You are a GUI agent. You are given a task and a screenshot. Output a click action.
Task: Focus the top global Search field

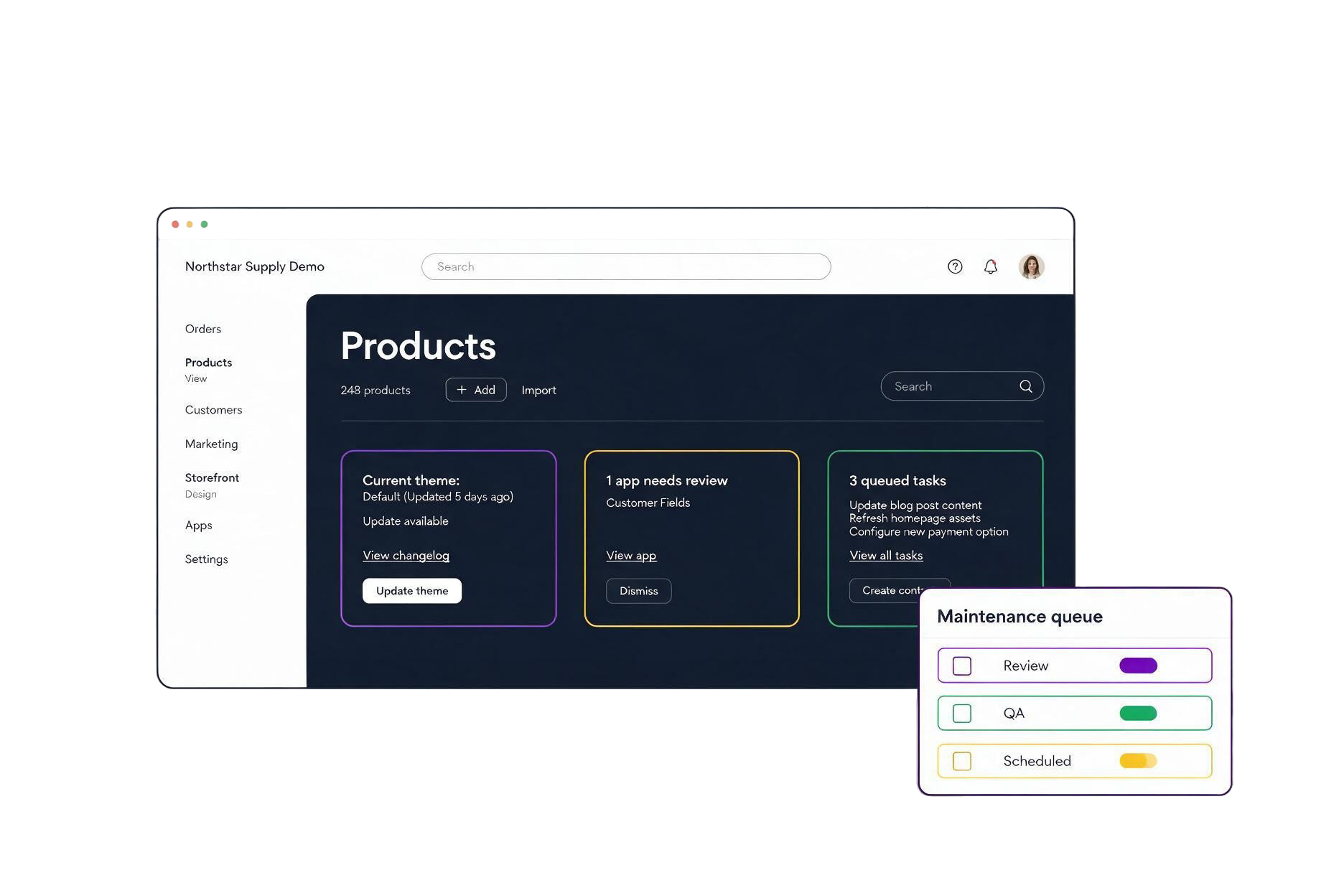[x=626, y=266]
